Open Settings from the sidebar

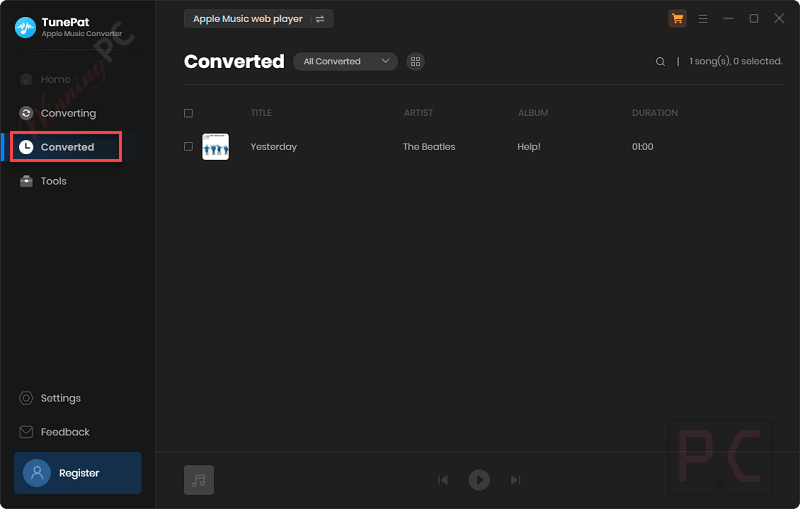[x=50, y=398]
